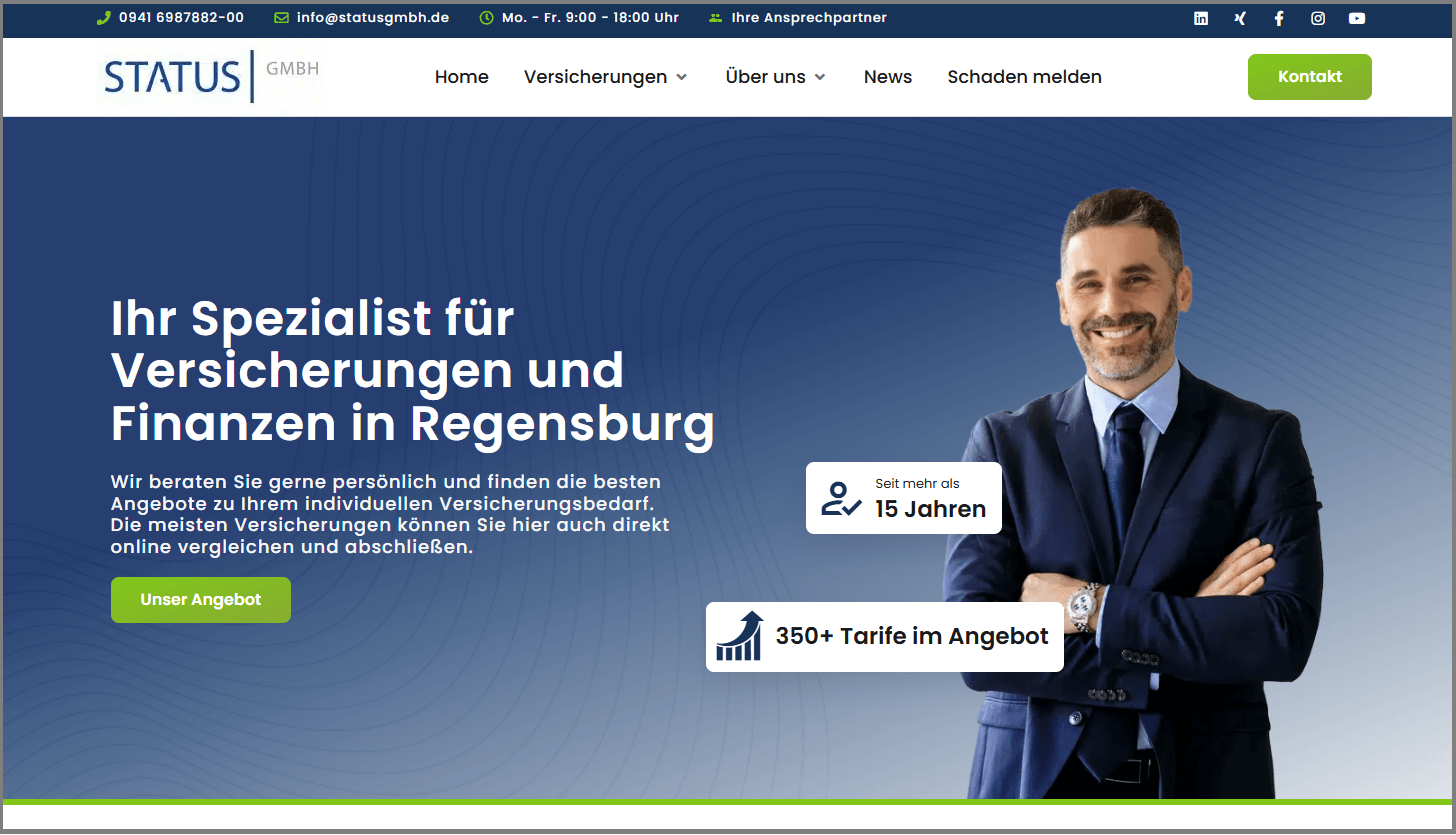Open the YouTube channel icon
Screen dimensions: 1456x835
pos(1357,18)
